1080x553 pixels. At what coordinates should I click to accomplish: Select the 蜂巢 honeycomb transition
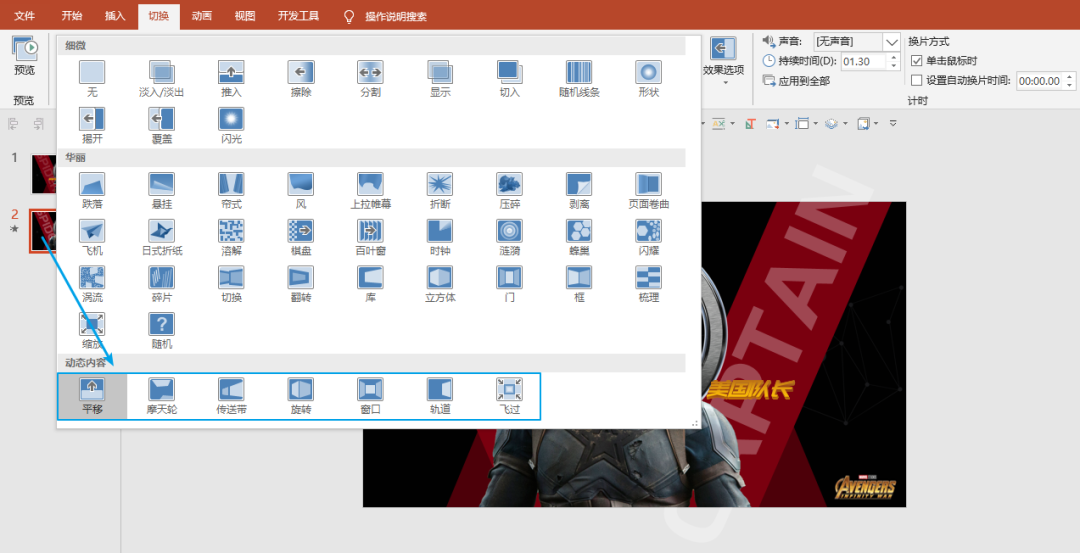pyautogui.click(x=579, y=238)
